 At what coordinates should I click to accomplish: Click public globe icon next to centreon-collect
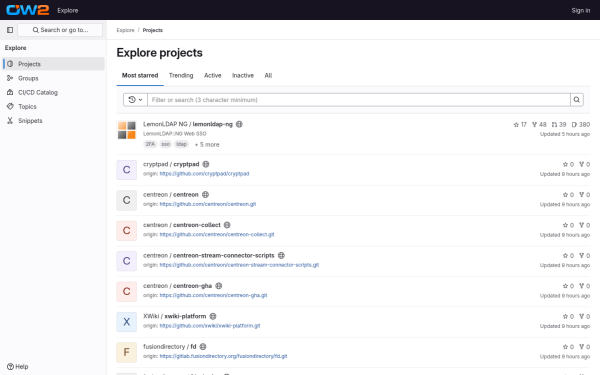coord(227,225)
